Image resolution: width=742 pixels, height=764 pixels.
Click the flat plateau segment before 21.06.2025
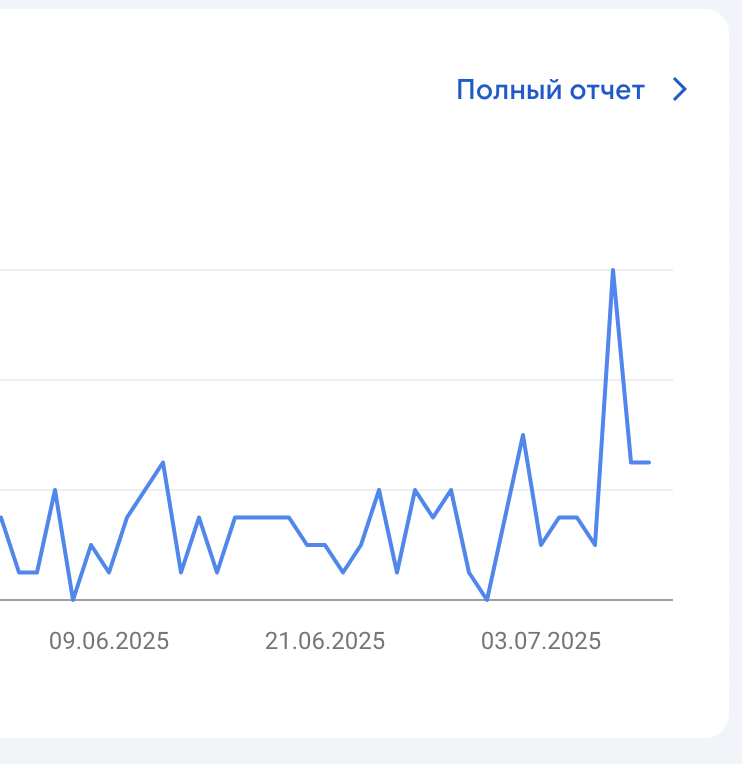(262, 517)
